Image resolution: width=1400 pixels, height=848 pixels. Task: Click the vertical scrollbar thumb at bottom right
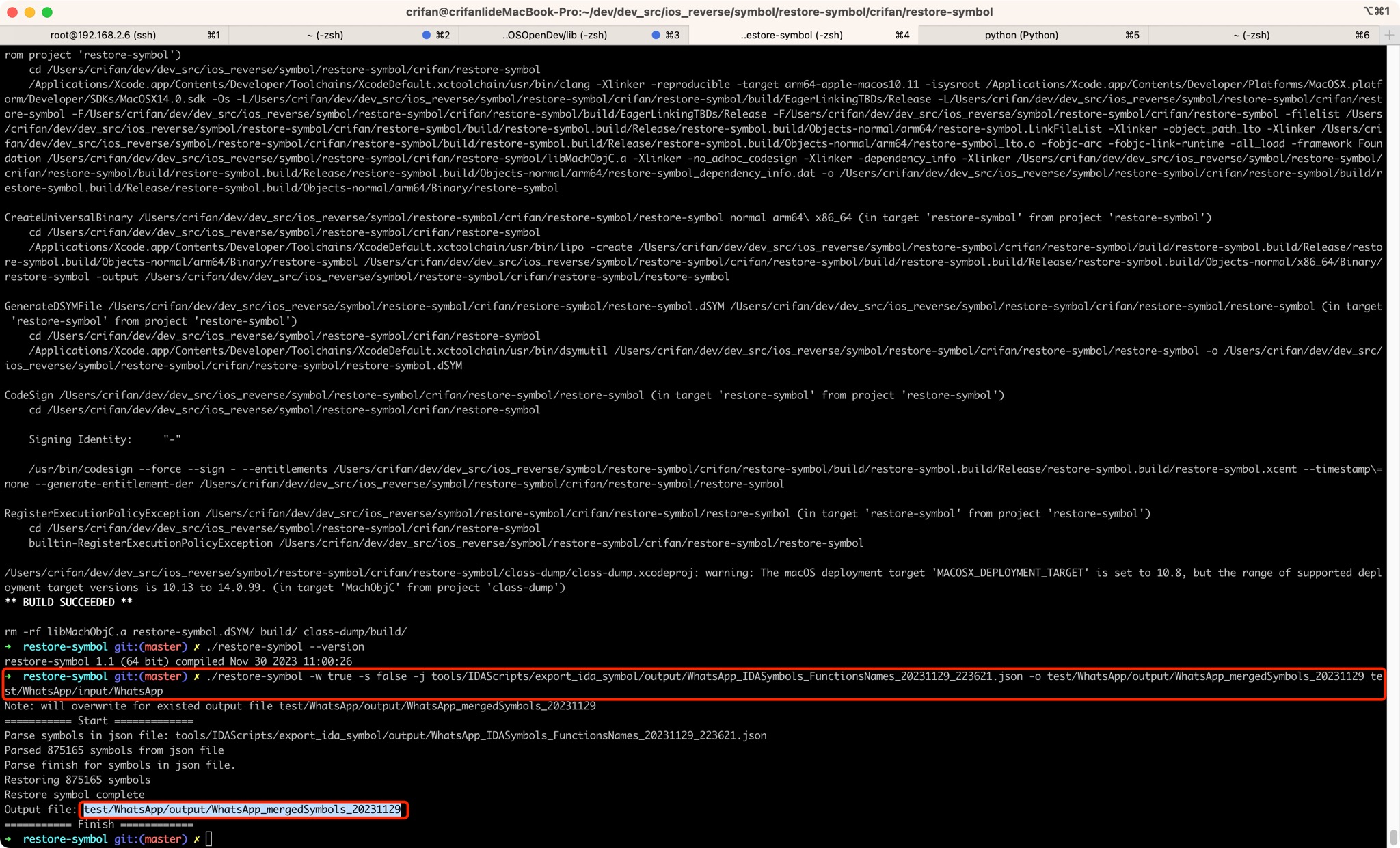[x=1393, y=836]
